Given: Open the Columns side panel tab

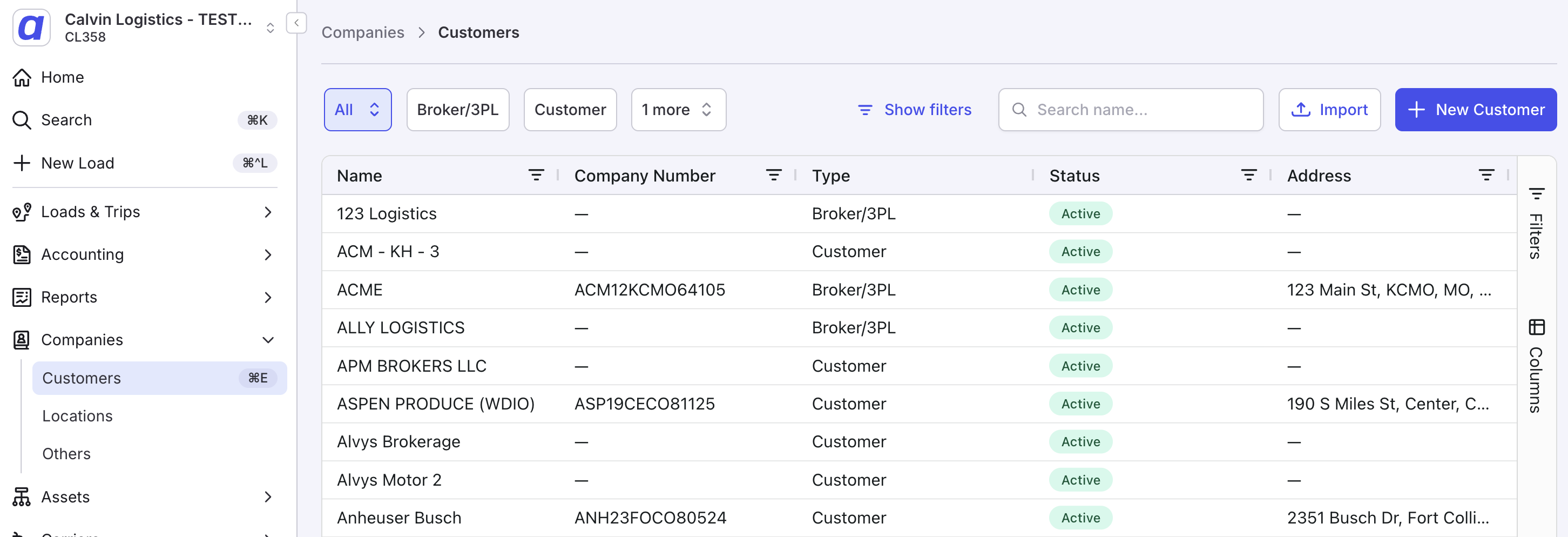Looking at the screenshot, I should tap(1536, 366).
